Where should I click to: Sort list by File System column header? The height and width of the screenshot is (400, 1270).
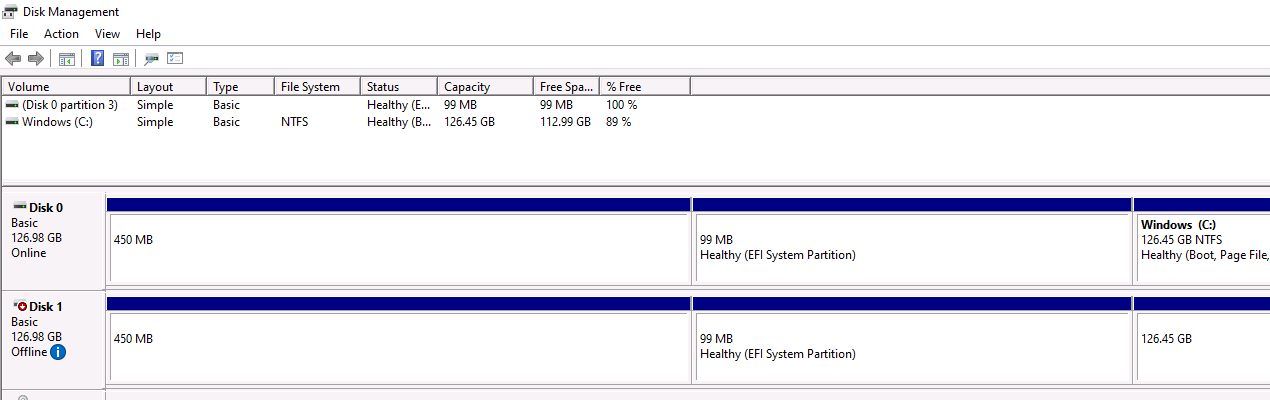316,87
